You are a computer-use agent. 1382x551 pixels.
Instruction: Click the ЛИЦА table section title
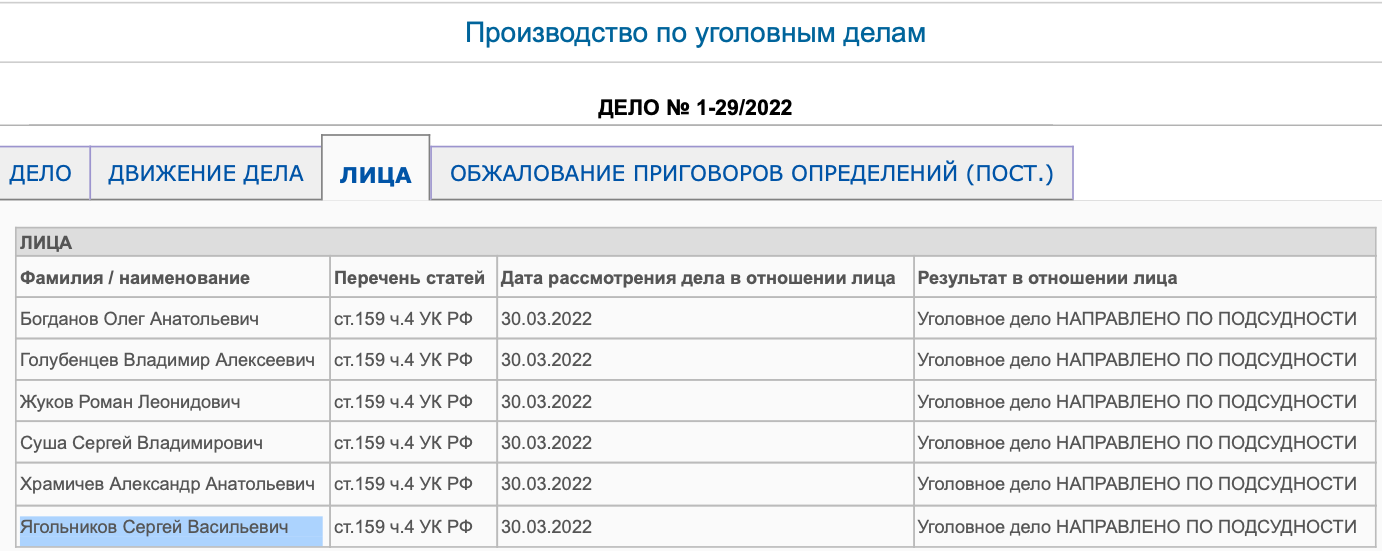46,243
